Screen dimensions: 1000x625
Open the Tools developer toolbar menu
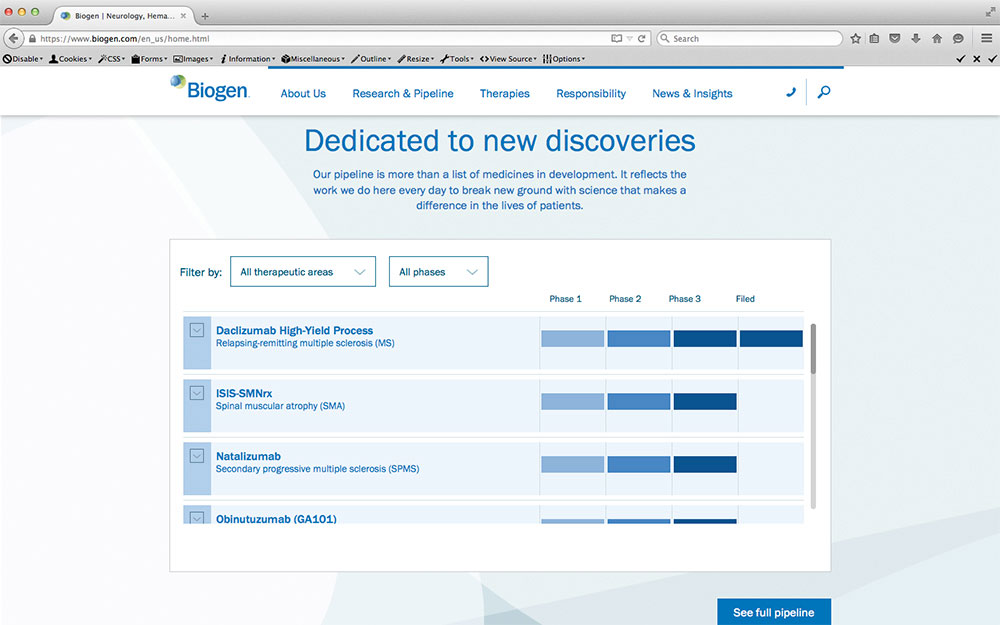pos(457,59)
